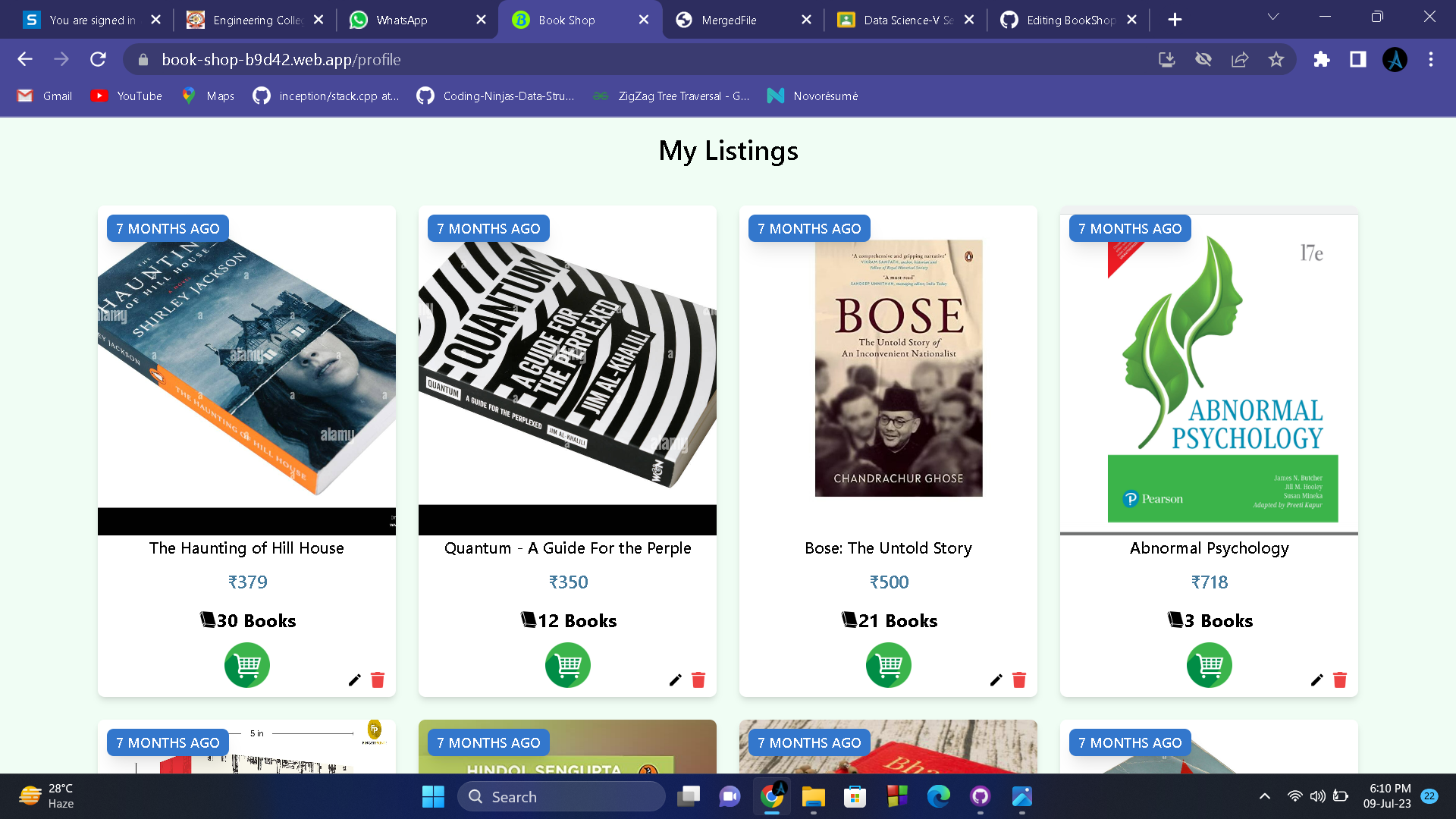Toggle browser side panel
This screenshot has width=1456, height=819.
1357,59
